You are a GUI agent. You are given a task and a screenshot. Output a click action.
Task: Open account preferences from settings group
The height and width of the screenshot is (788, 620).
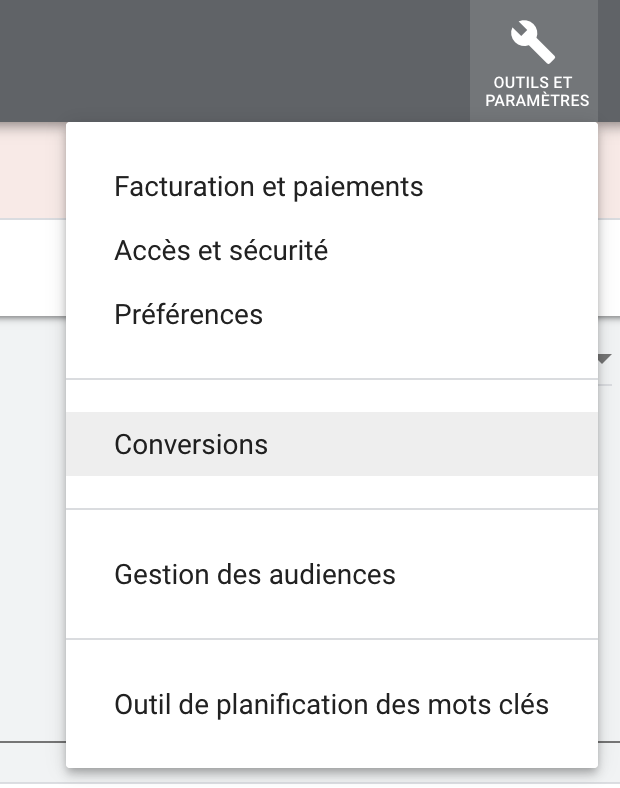(188, 315)
